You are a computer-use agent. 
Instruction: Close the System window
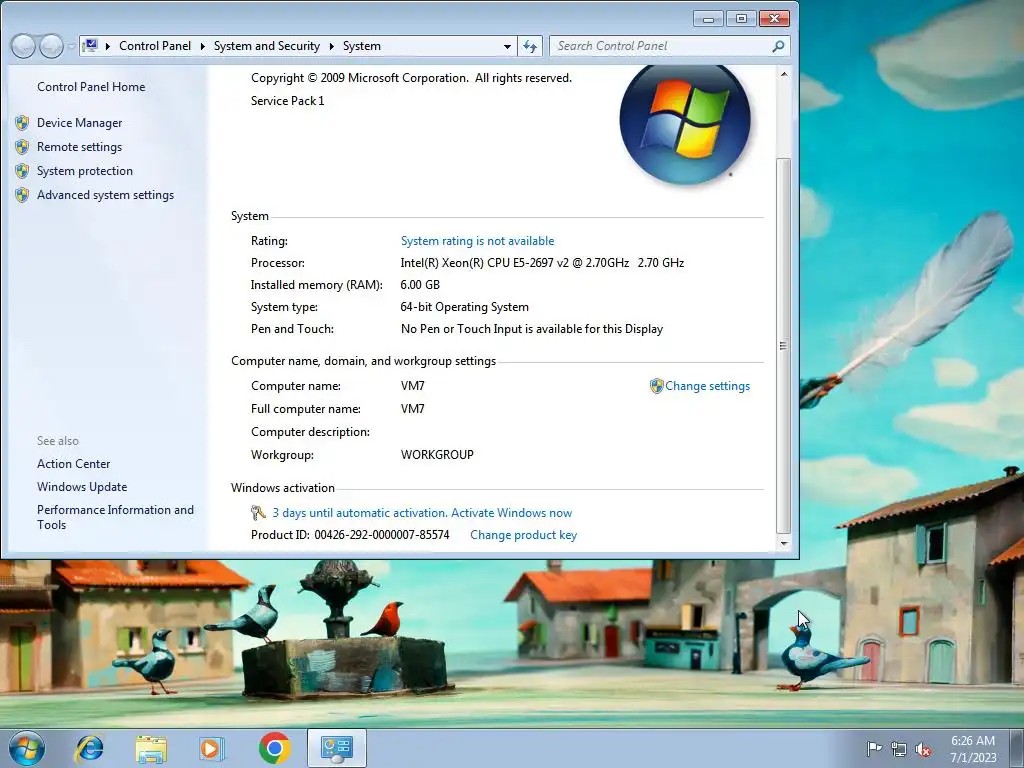click(774, 18)
